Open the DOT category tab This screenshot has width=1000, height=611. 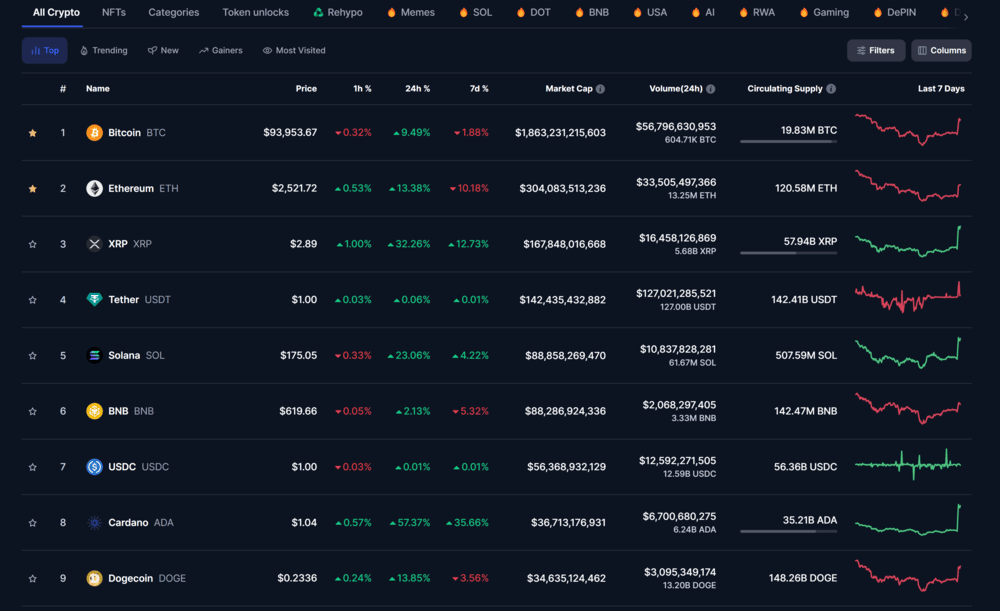point(533,12)
